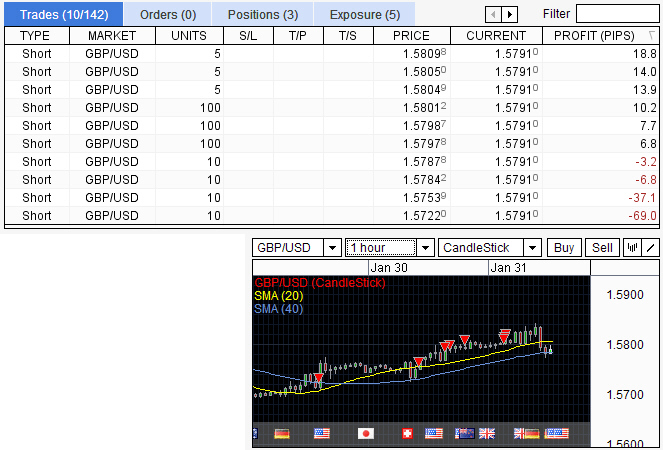
Task: Expand the CandleStick chart type dropdown
Action: coord(531,248)
